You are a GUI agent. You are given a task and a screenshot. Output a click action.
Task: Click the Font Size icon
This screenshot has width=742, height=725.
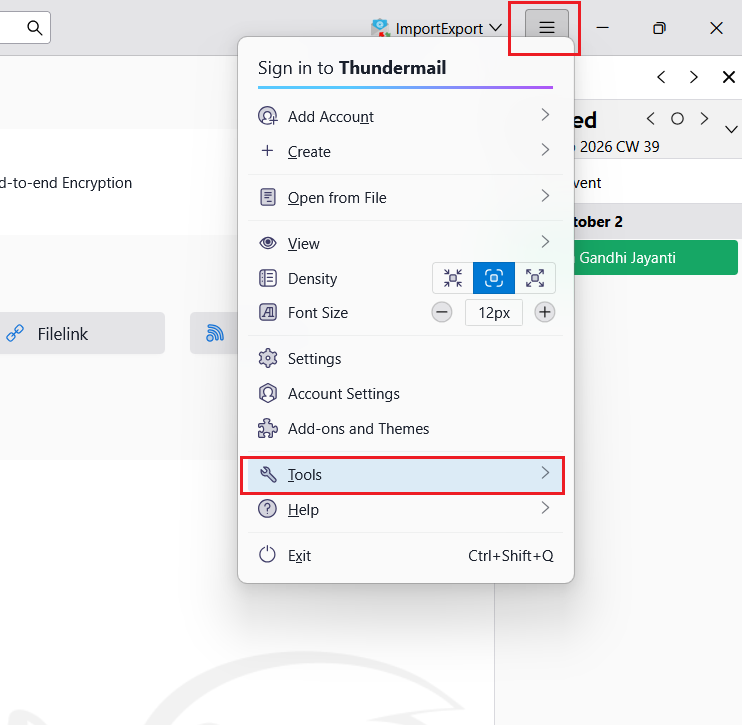point(267,312)
